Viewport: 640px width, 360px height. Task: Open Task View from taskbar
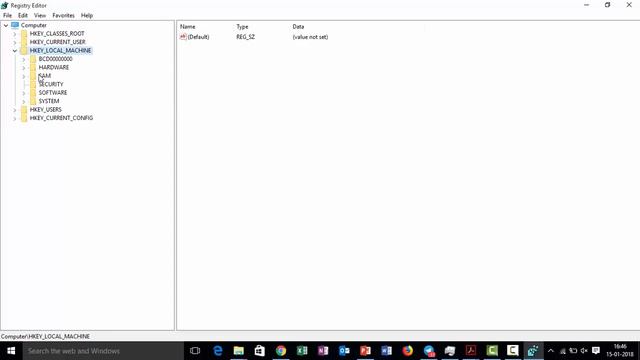click(x=195, y=351)
